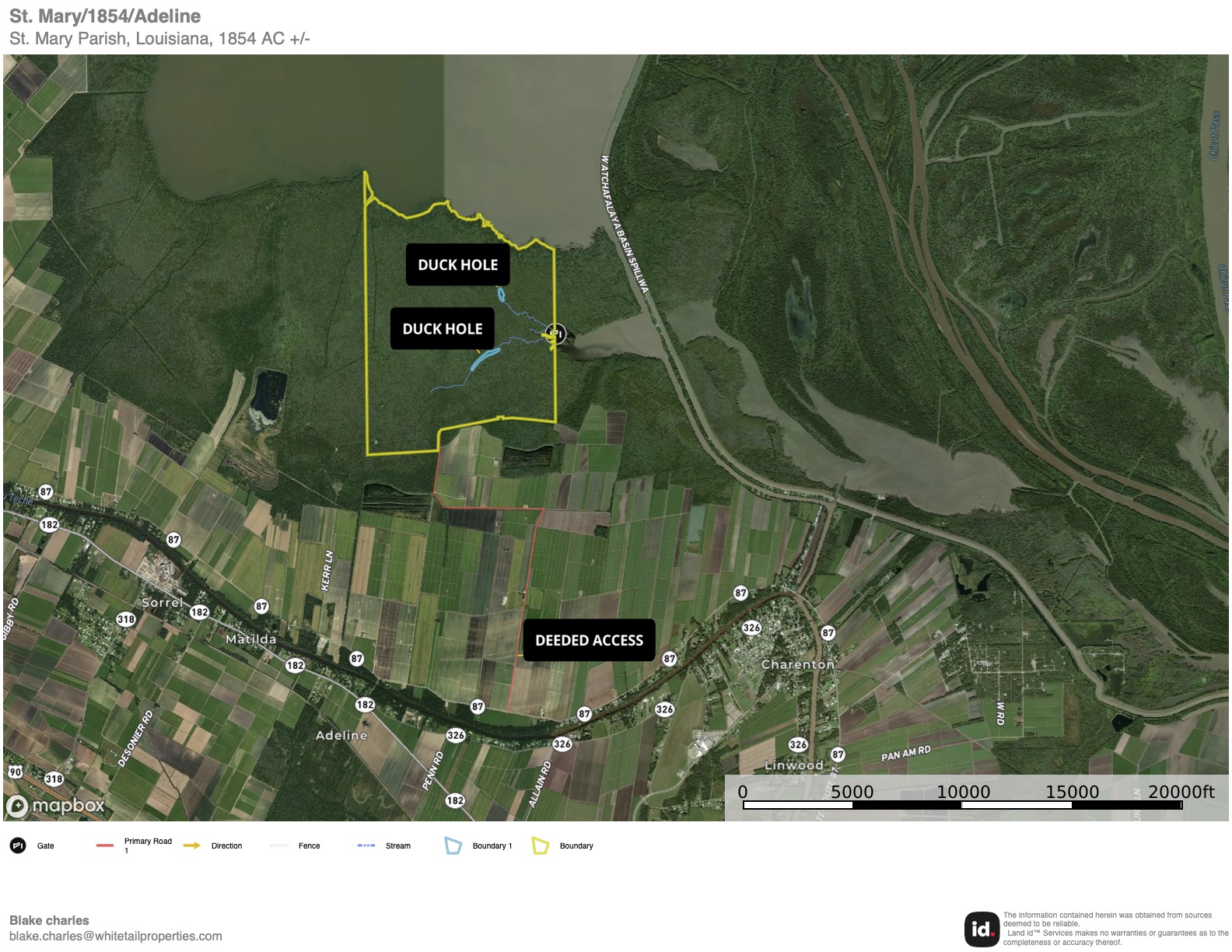This screenshot has width=1232, height=952.
Task: Open the blake.charles@whitetailproperties.com email address
Action: click(x=116, y=936)
